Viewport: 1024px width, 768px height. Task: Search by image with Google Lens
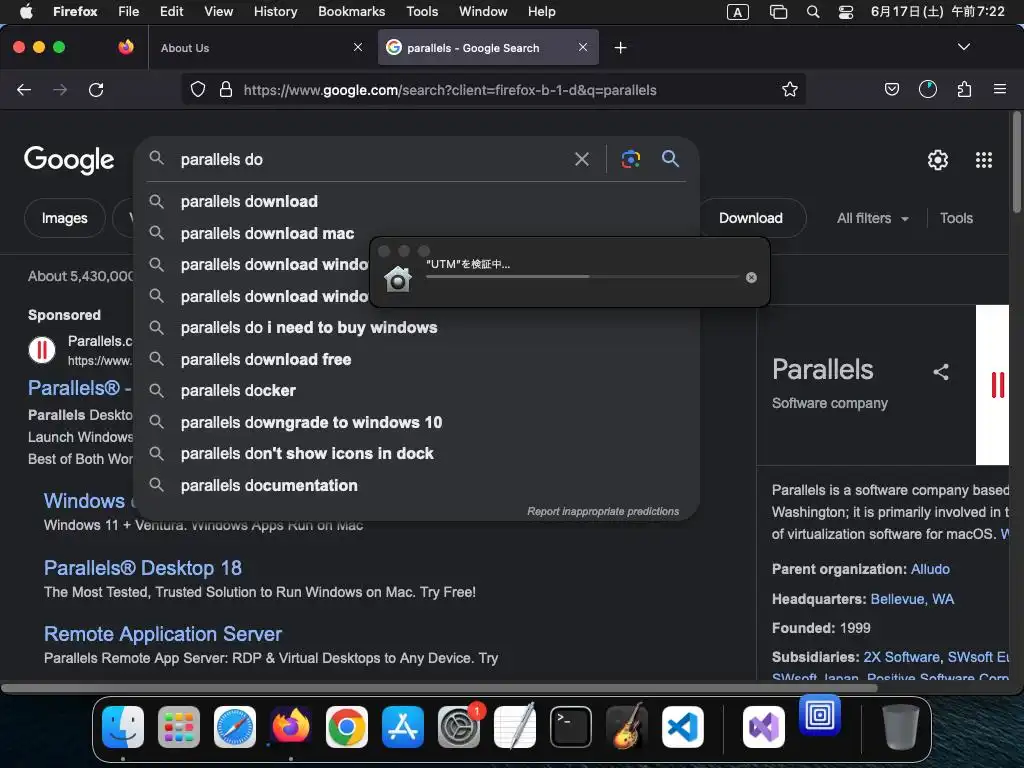click(x=630, y=159)
